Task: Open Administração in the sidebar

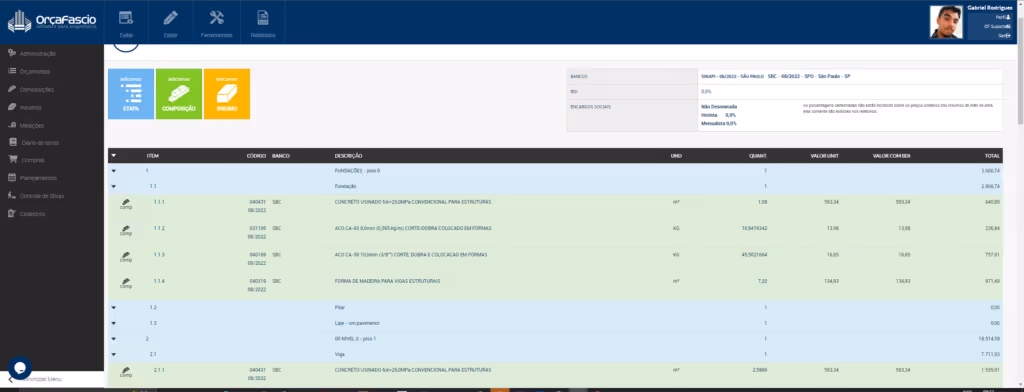Action: pyautogui.click(x=38, y=54)
